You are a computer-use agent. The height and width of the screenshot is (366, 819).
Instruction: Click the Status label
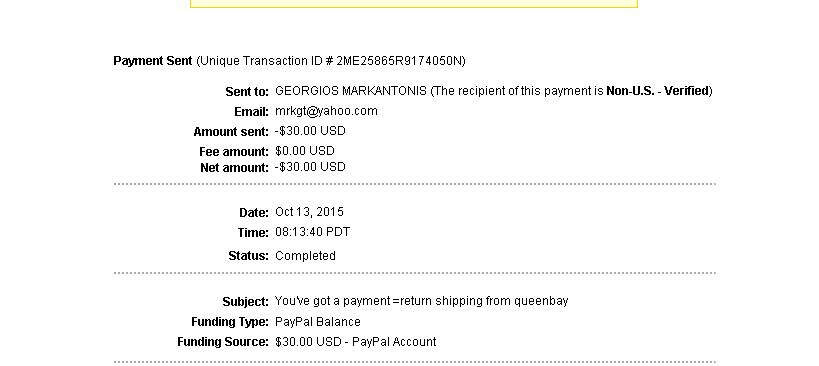(248, 256)
